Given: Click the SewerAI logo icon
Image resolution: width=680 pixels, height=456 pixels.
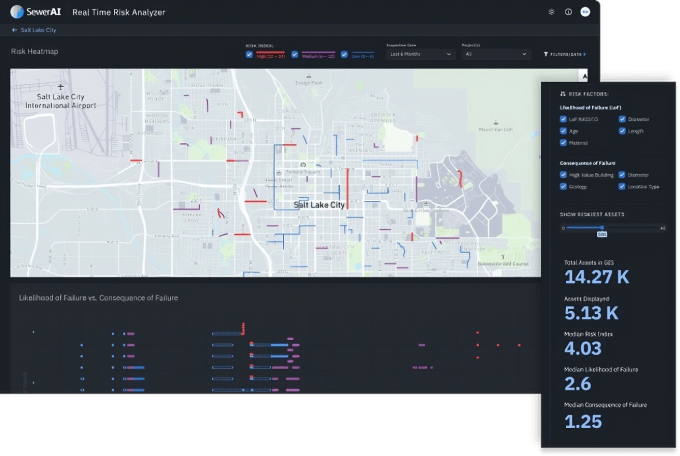Looking at the screenshot, I should pos(16,12).
